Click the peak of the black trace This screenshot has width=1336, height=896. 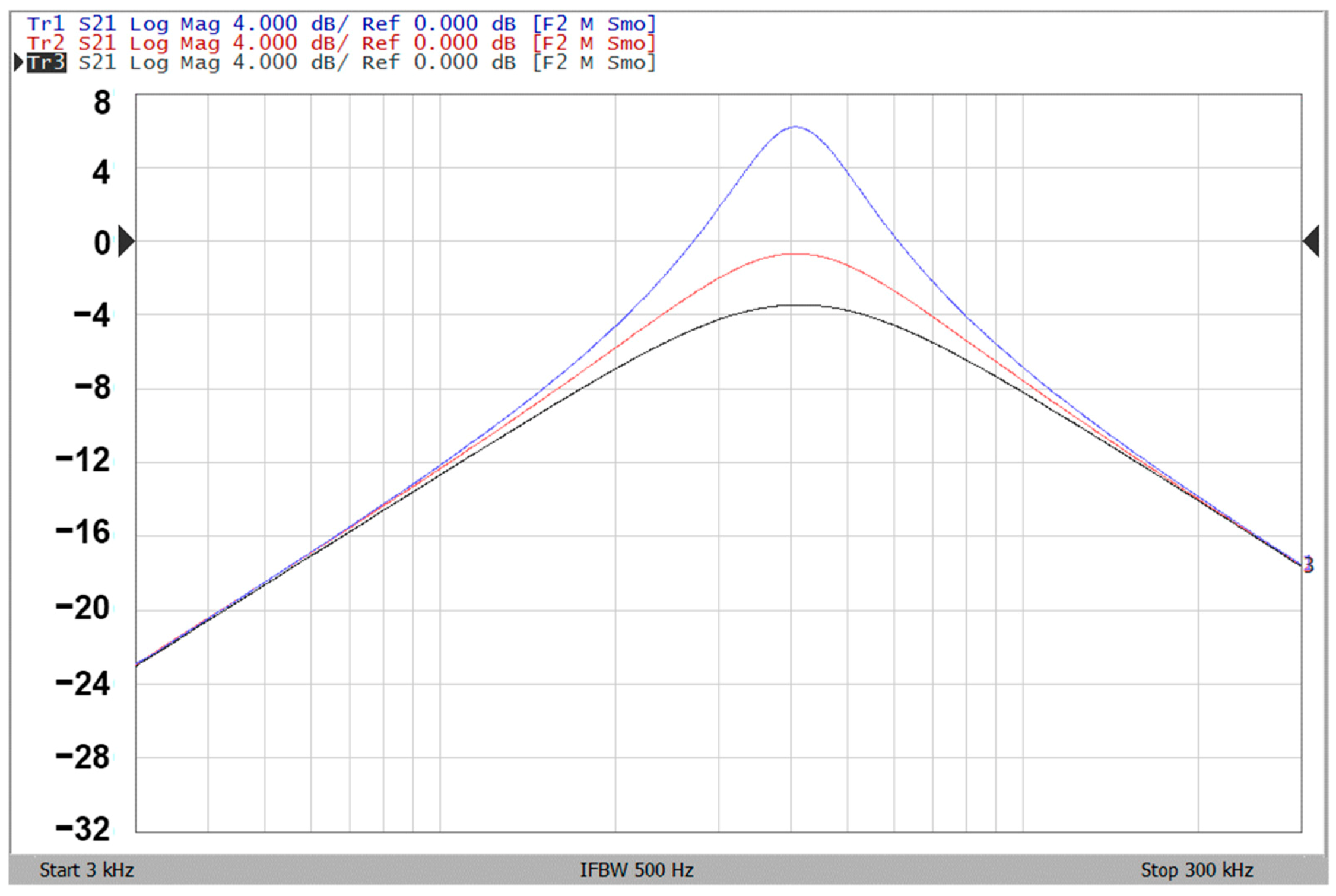click(796, 305)
